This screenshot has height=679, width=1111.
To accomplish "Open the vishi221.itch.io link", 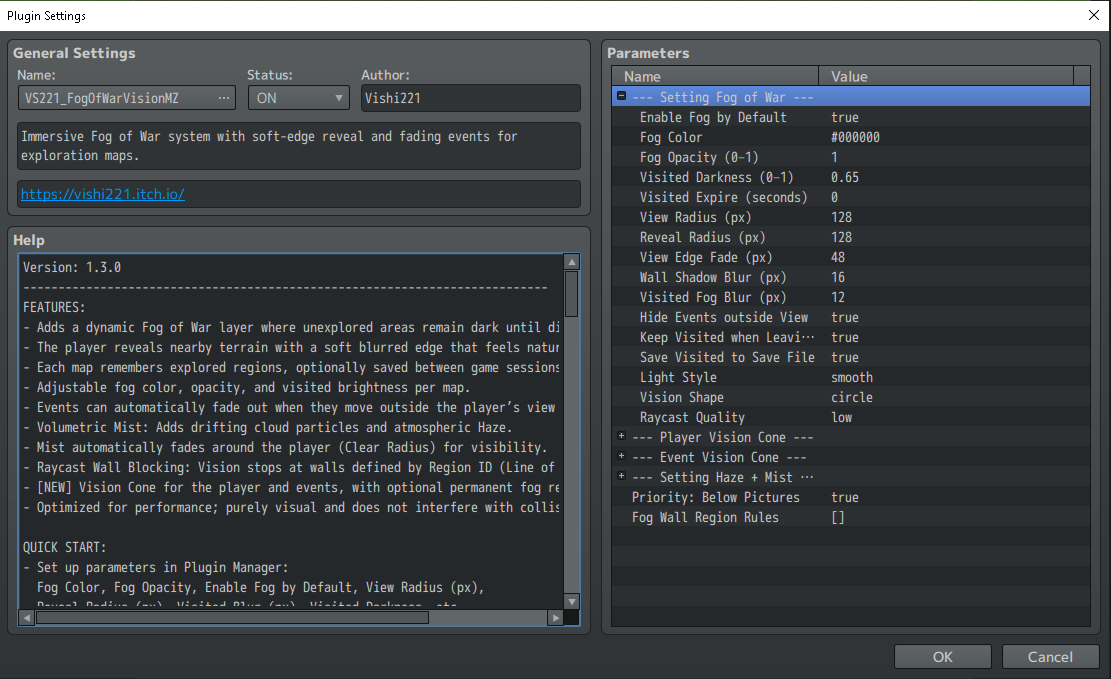I will [103, 194].
